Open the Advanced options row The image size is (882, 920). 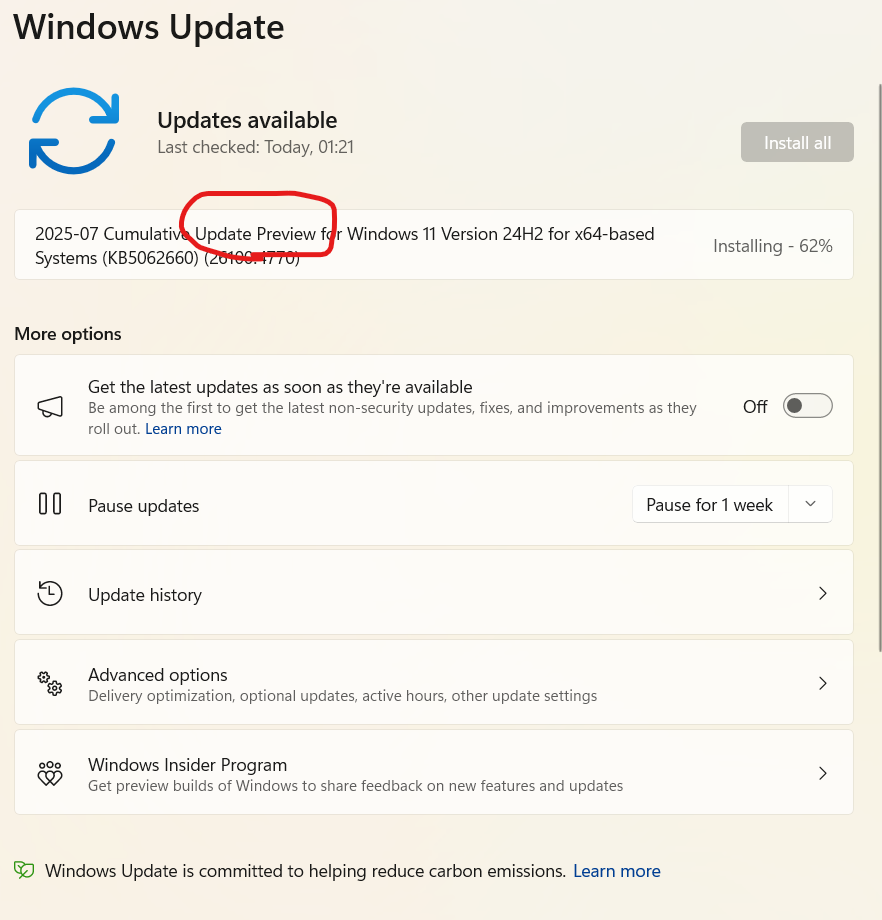click(x=434, y=682)
